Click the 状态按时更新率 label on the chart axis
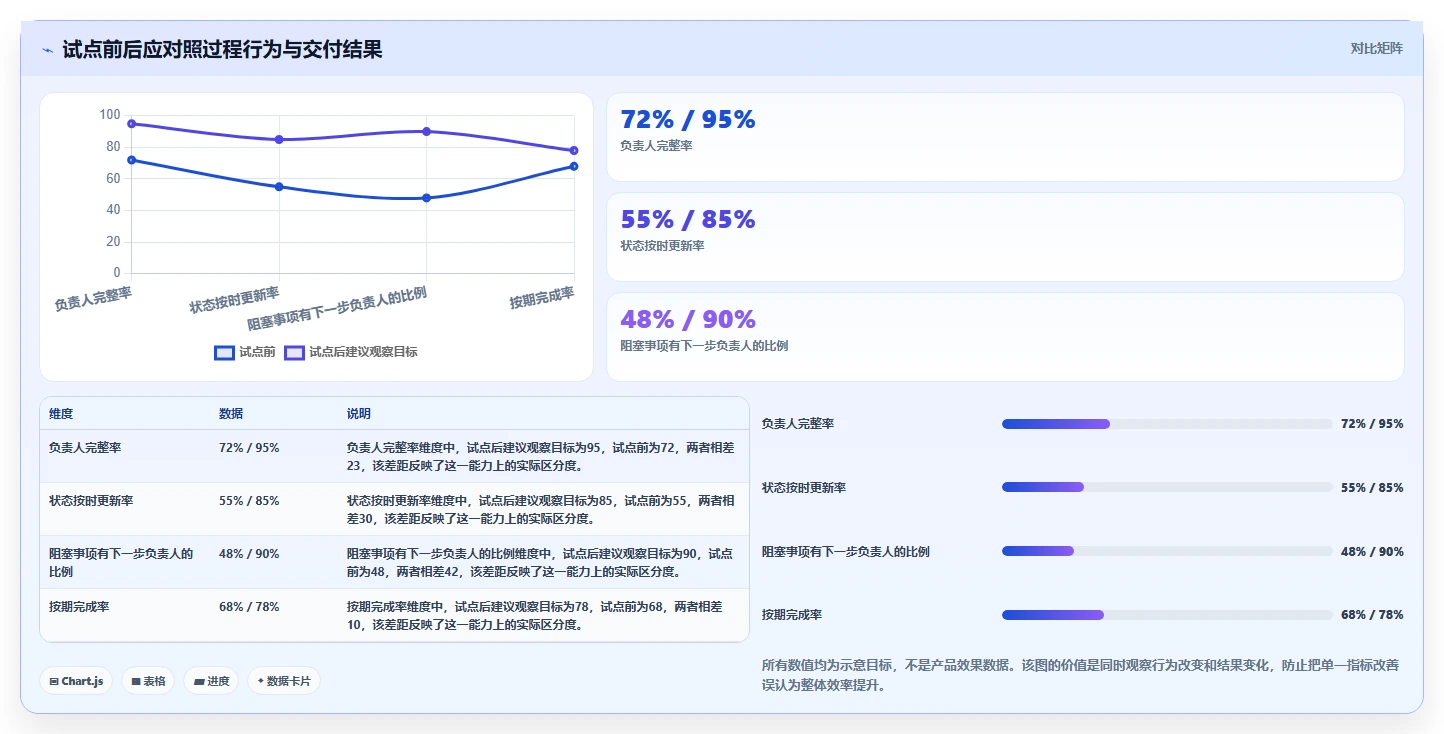The image size is (1444, 734). pos(234,300)
